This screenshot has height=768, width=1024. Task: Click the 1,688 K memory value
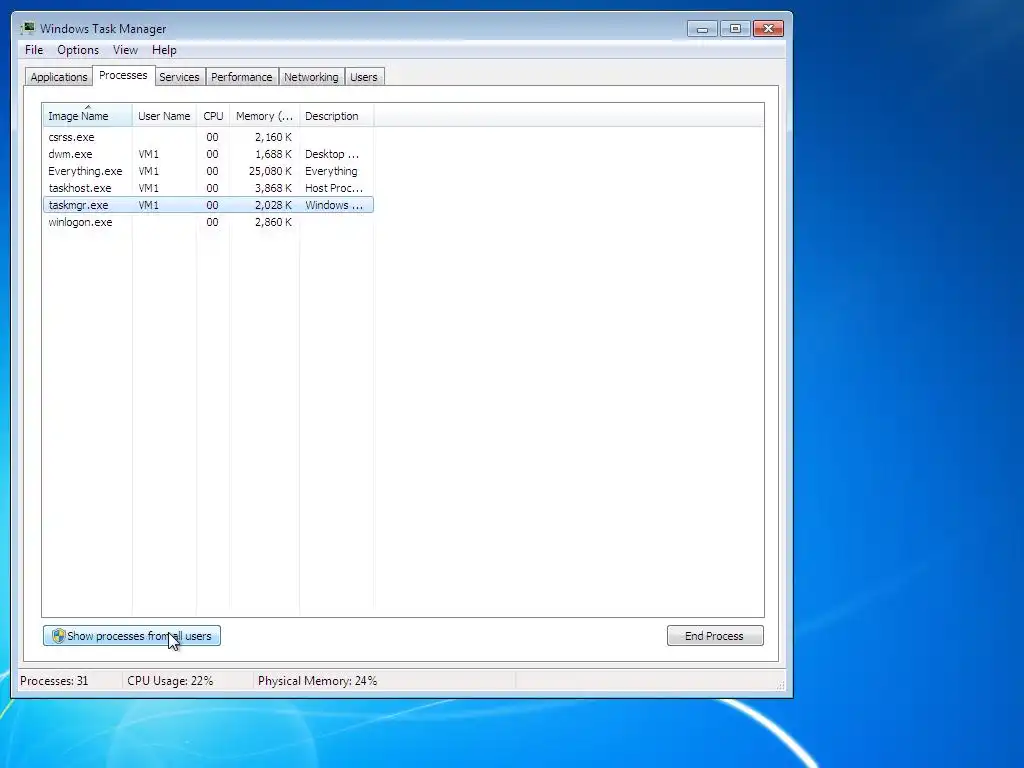coord(274,154)
